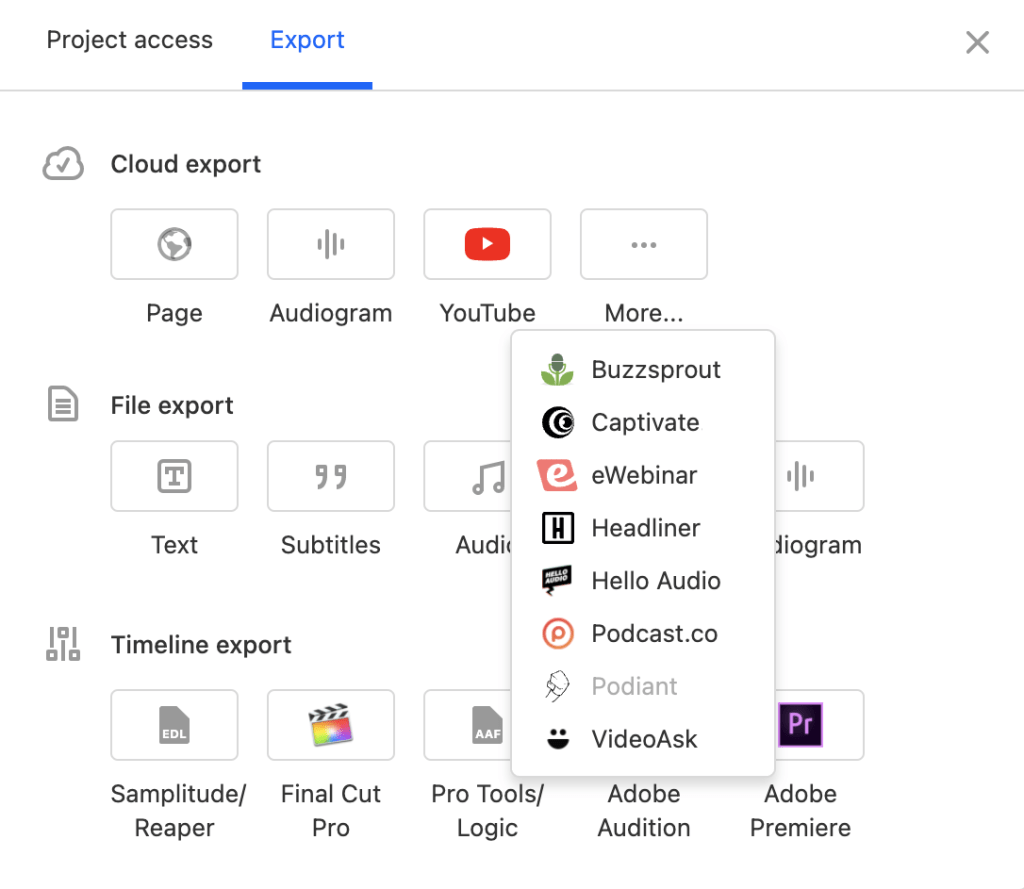This screenshot has height=889, width=1024.
Task: Export to YouTube
Action: (x=487, y=244)
